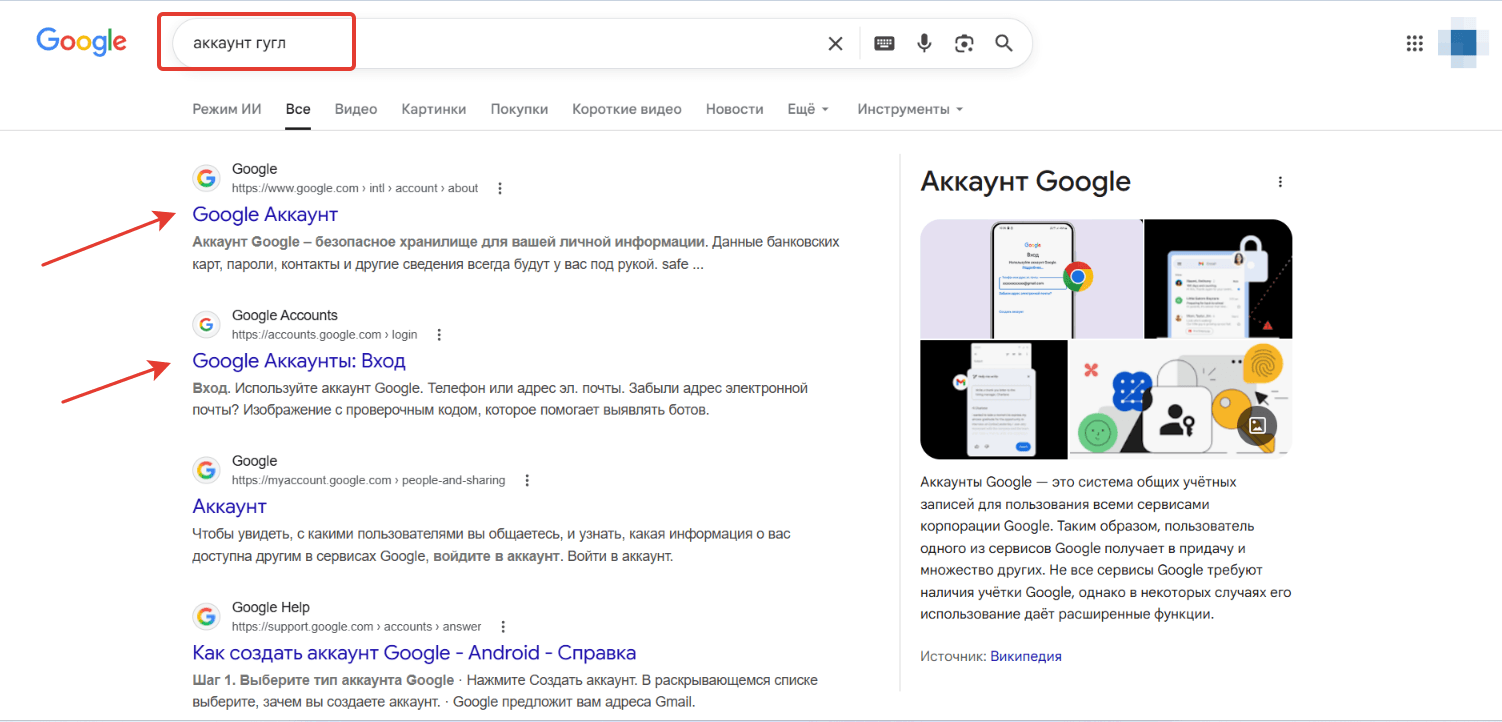Open phone sign-in screen thumbnail
The width and height of the screenshot is (1502, 722).
(1031, 279)
